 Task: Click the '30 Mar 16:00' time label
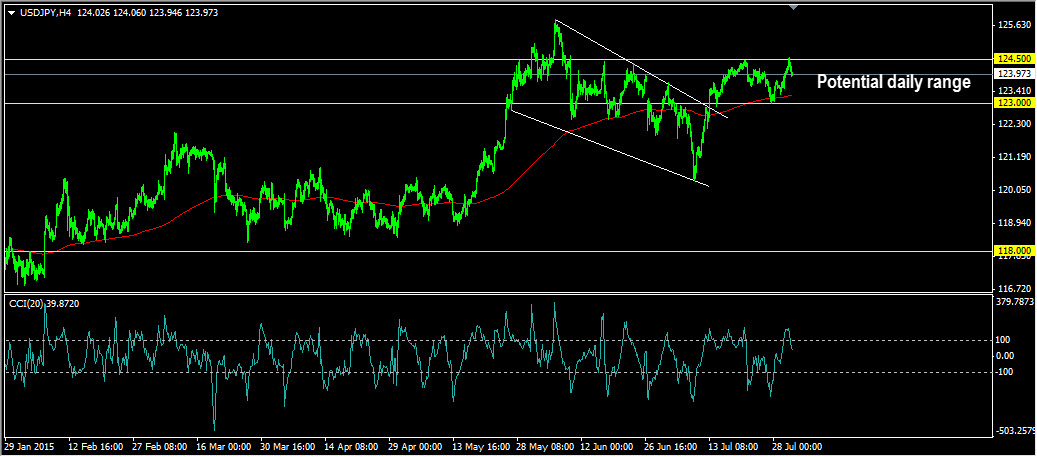[287, 446]
